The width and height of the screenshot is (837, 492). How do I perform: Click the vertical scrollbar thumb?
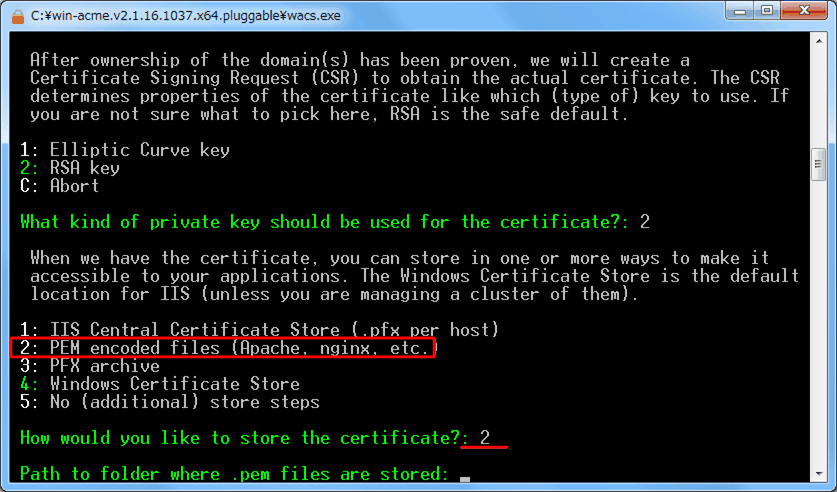tap(819, 164)
